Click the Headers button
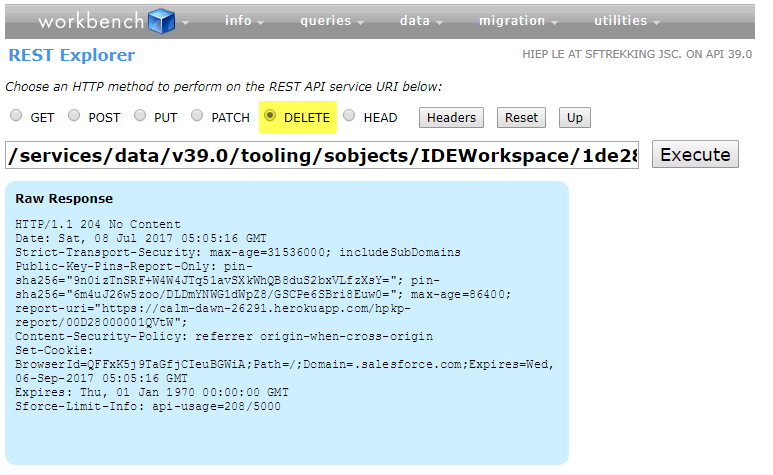 coord(451,117)
